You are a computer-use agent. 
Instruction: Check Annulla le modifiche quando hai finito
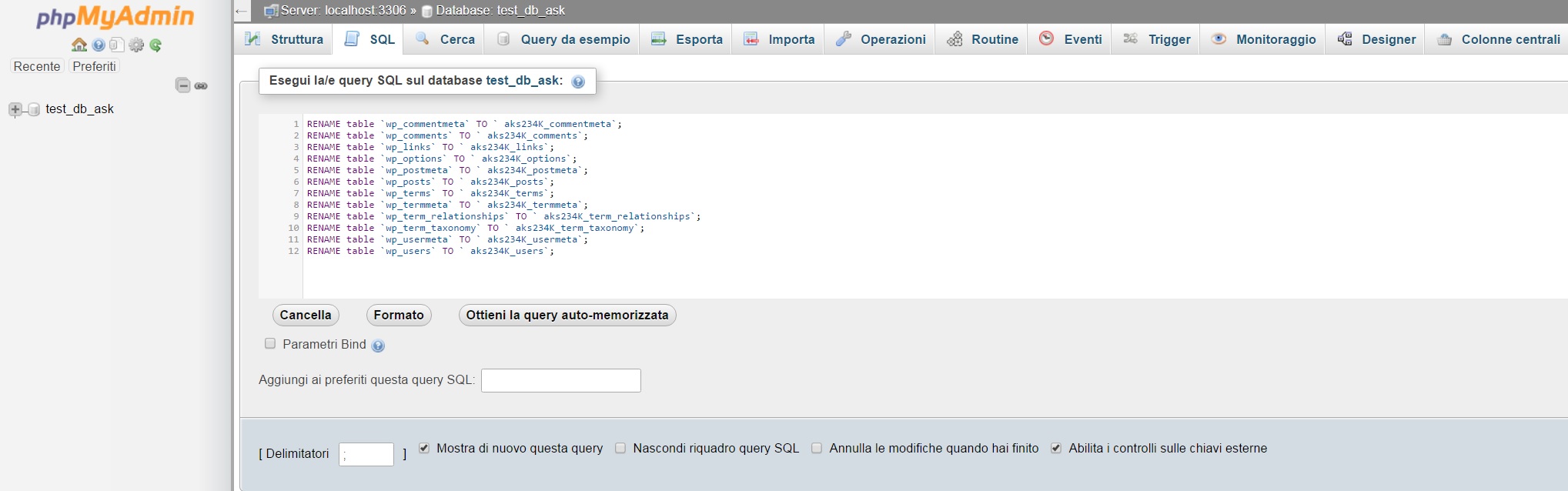pos(817,448)
